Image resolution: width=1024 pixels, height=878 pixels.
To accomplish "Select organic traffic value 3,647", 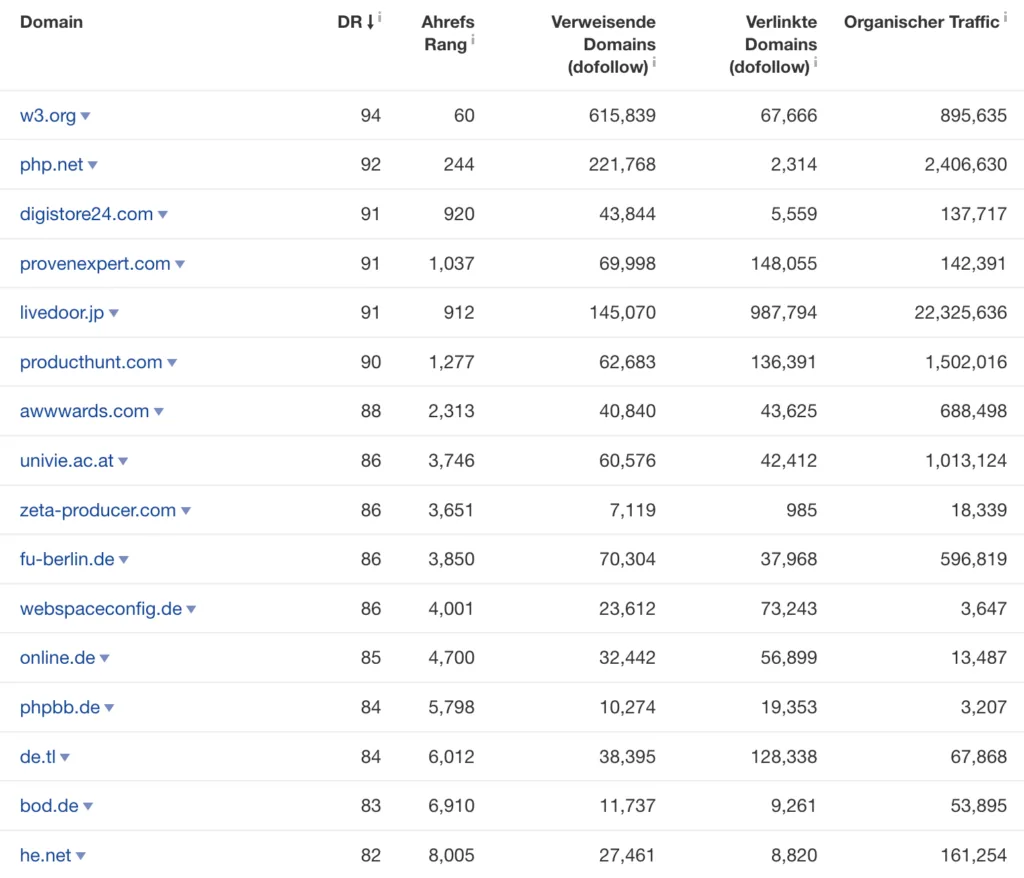I will tap(983, 609).
